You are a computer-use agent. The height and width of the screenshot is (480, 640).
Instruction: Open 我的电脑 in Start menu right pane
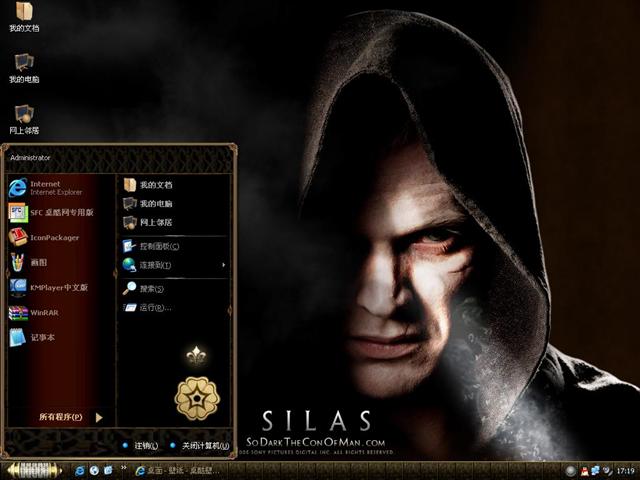[x=175, y=203]
